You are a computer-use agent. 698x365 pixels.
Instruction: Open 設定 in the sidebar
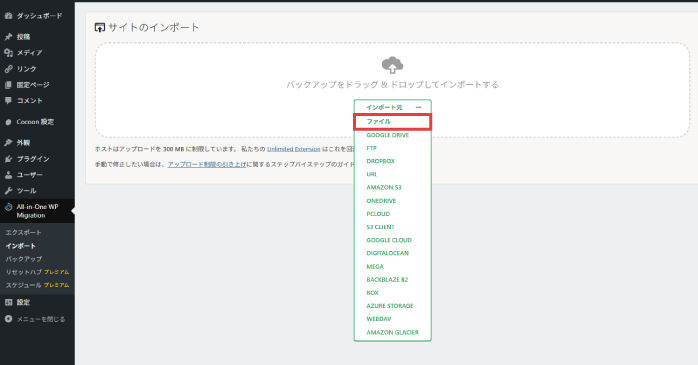[23, 302]
